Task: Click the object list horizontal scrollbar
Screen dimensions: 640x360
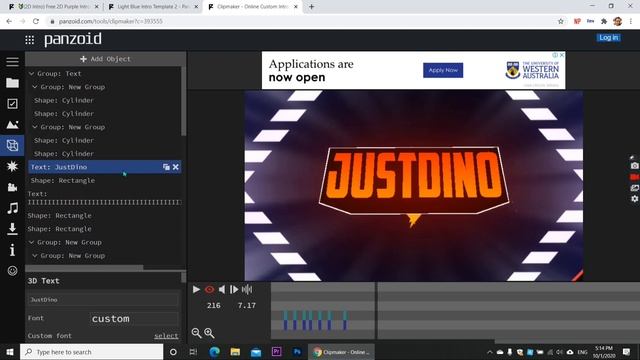Action: tap(84, 268)
